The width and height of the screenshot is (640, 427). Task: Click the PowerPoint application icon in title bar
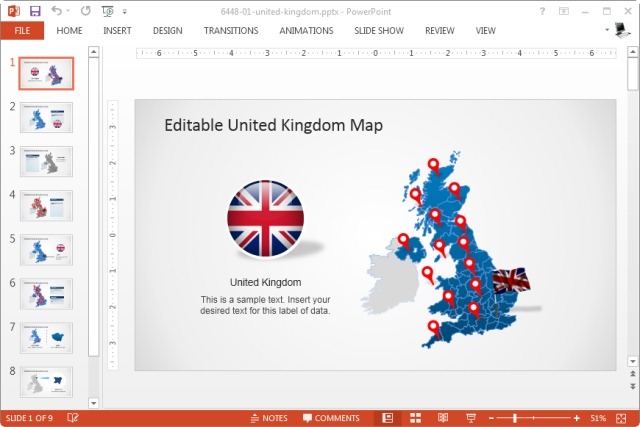coord(13,11)
